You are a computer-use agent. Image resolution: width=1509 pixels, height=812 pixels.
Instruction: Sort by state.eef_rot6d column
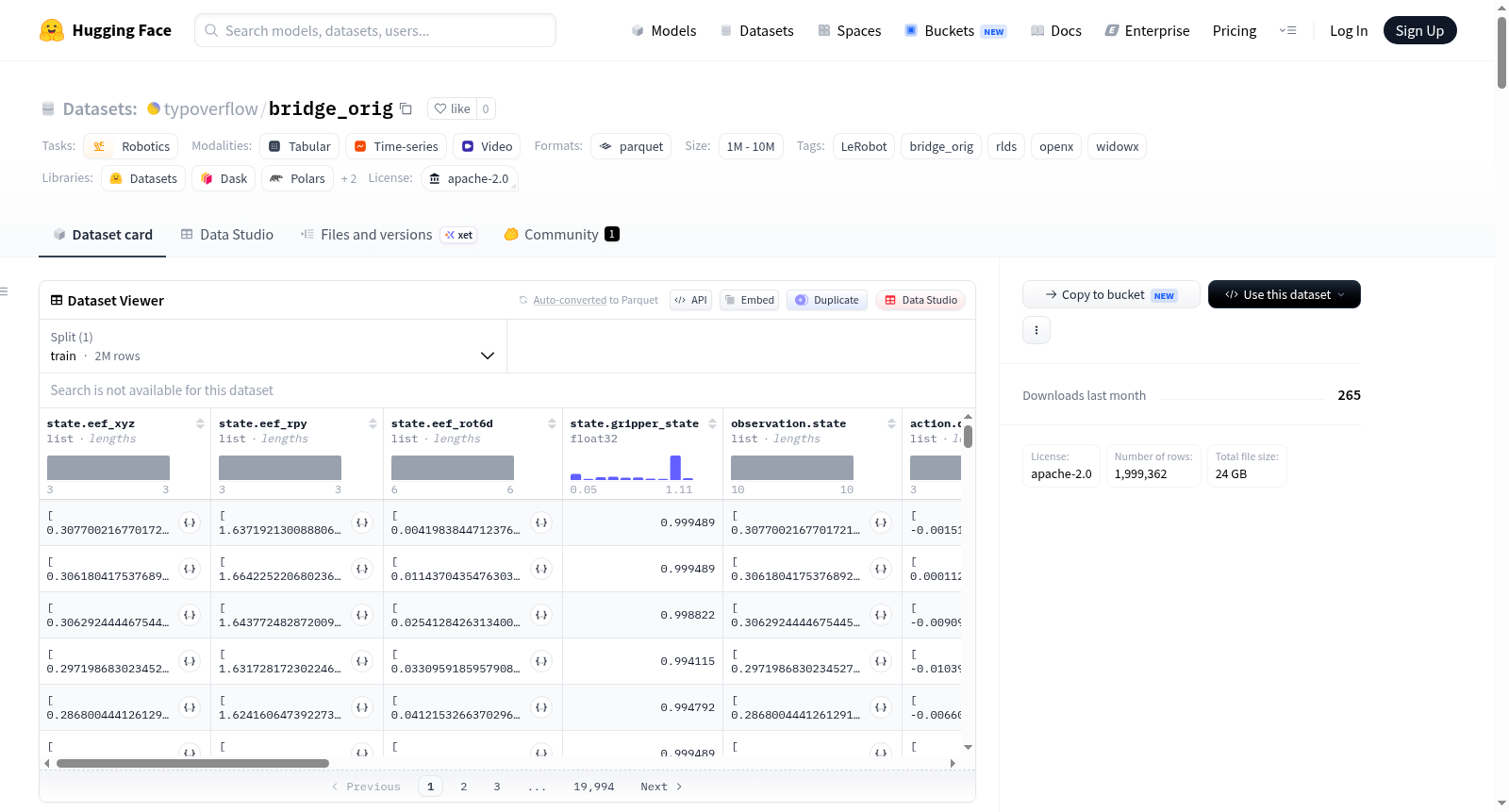point(552,424)
